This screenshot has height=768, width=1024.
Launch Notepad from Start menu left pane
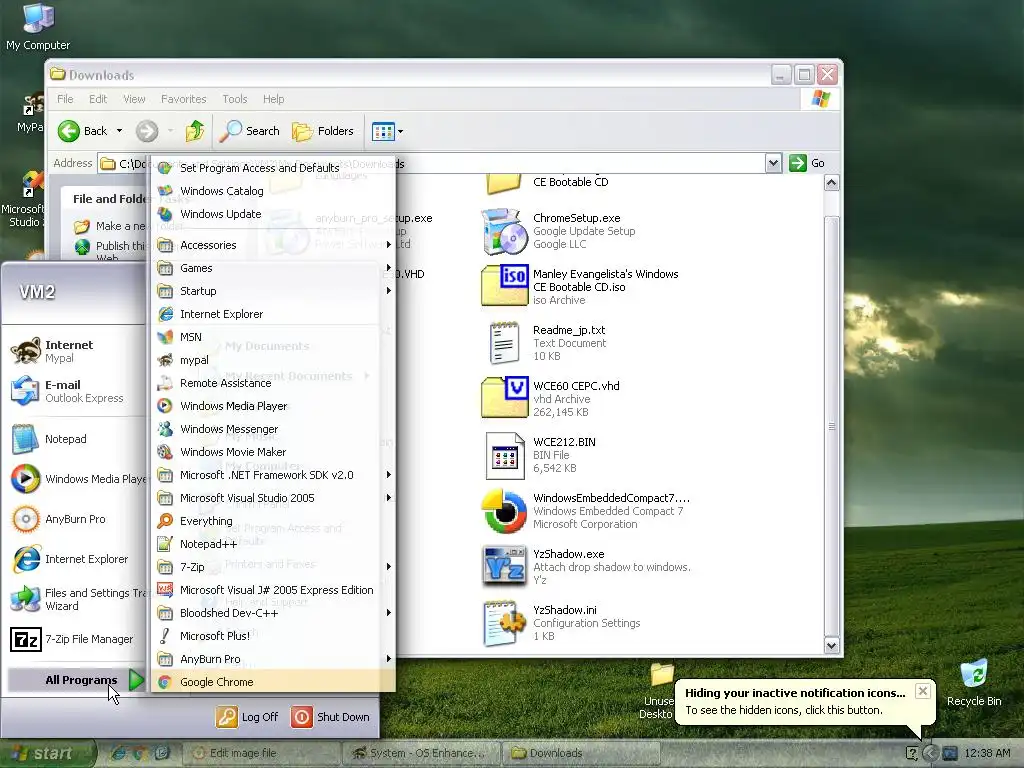pos(75,439)
